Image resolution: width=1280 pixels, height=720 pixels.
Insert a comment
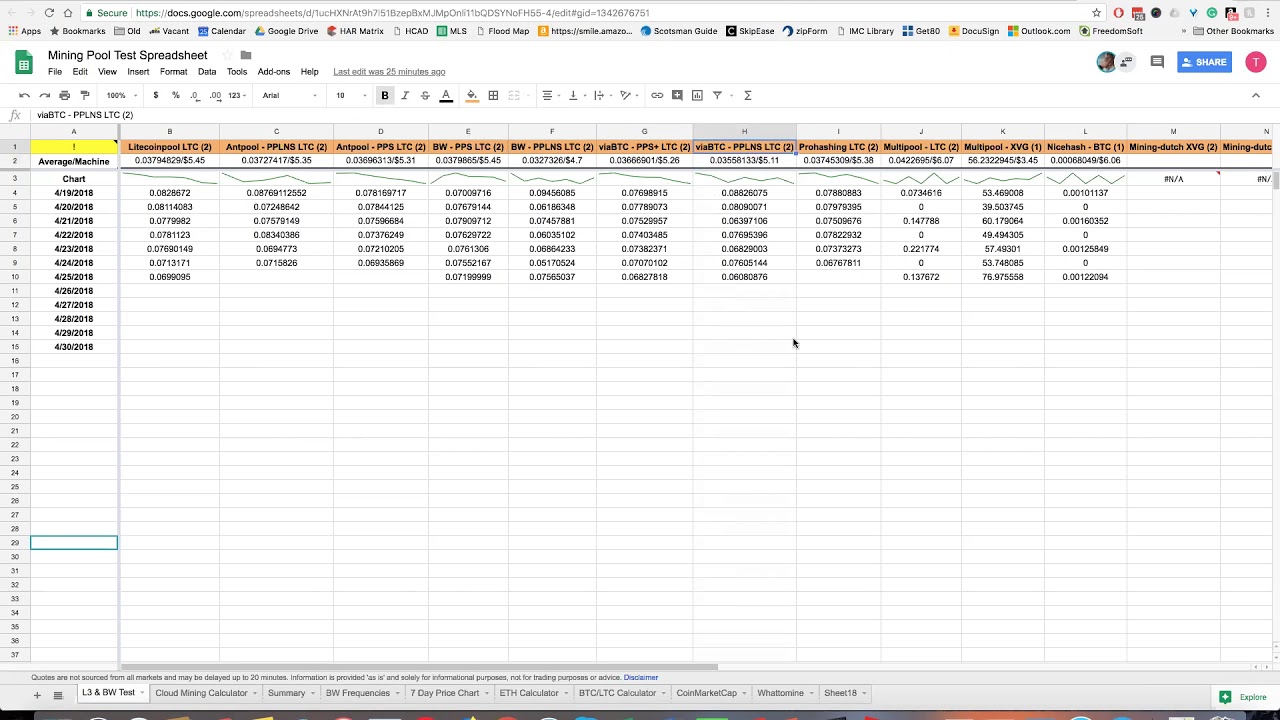(x=677, y=95)
